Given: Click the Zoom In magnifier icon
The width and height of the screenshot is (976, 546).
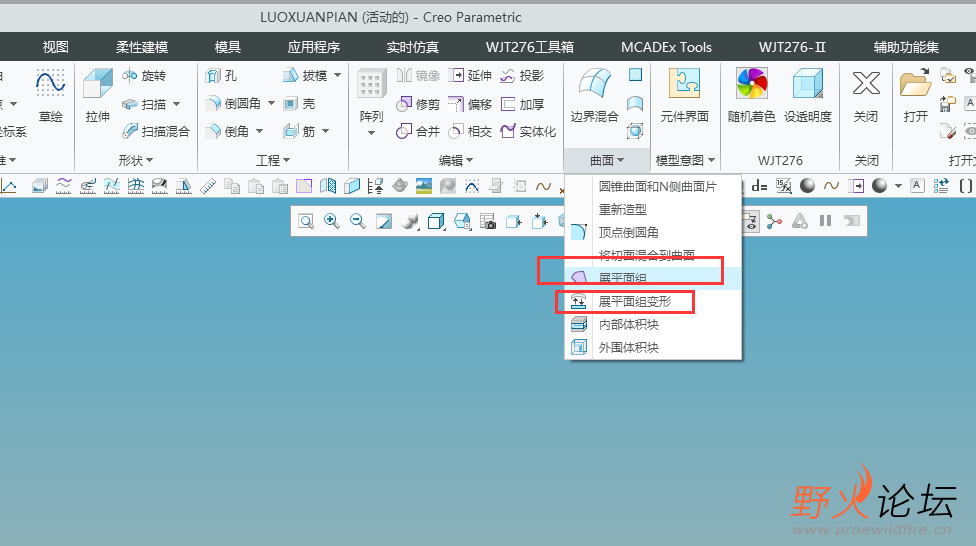Looking at the screenshot, I should (x=332, y=221).
